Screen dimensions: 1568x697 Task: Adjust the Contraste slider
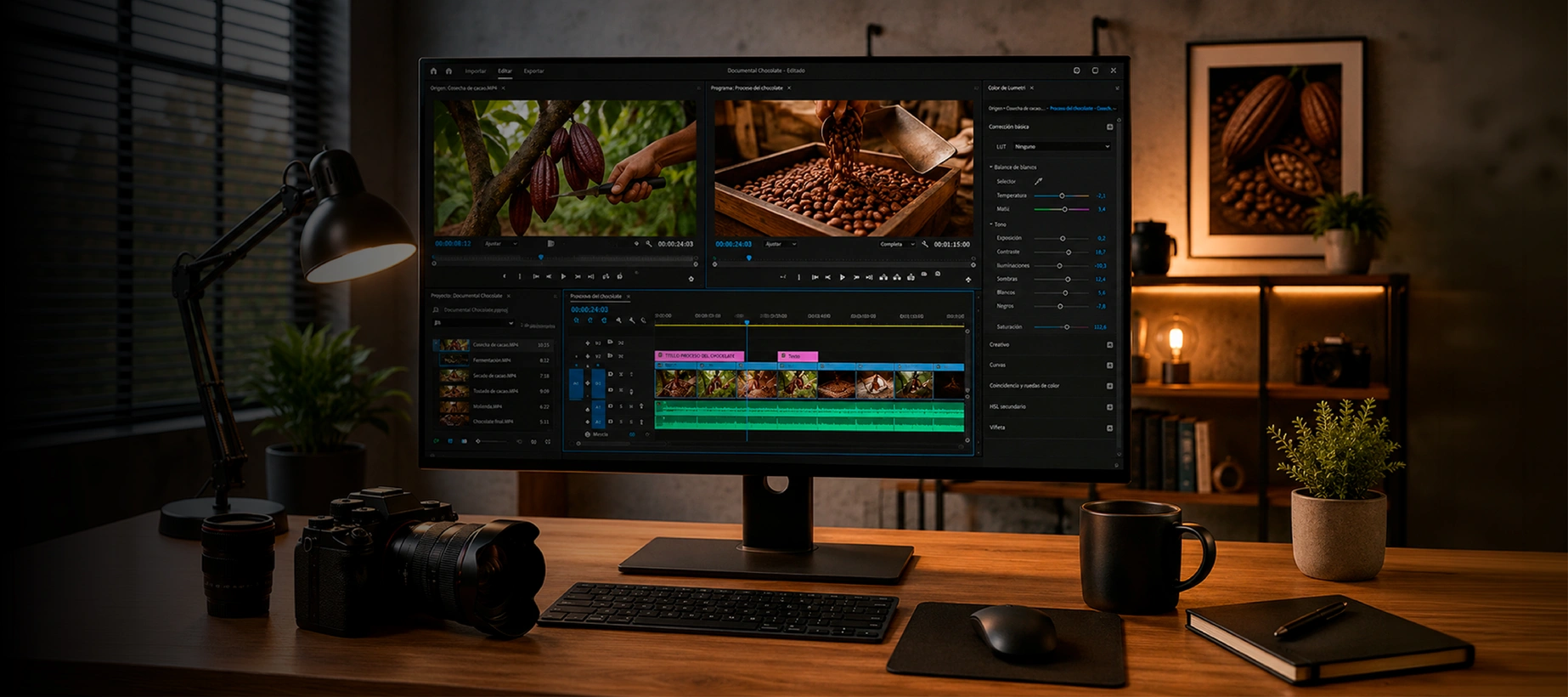pos(1061,252)
